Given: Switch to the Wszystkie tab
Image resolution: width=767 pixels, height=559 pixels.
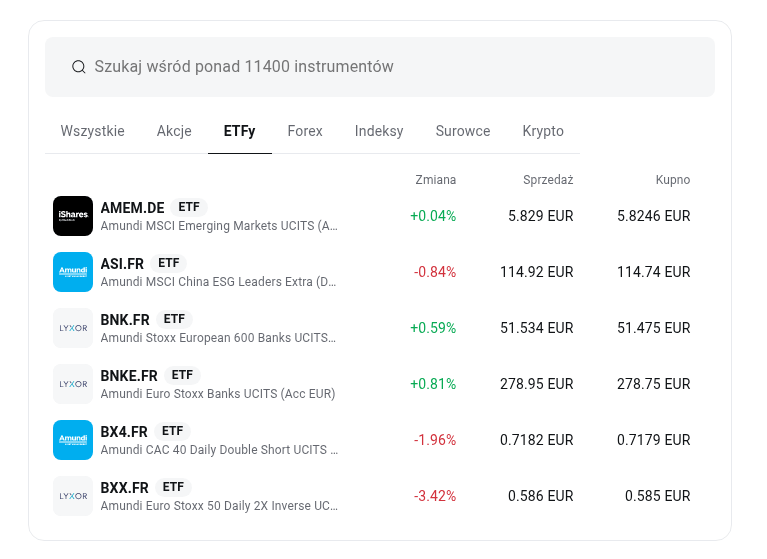Looking at the screenshot, I should click(x=92, y=131).
